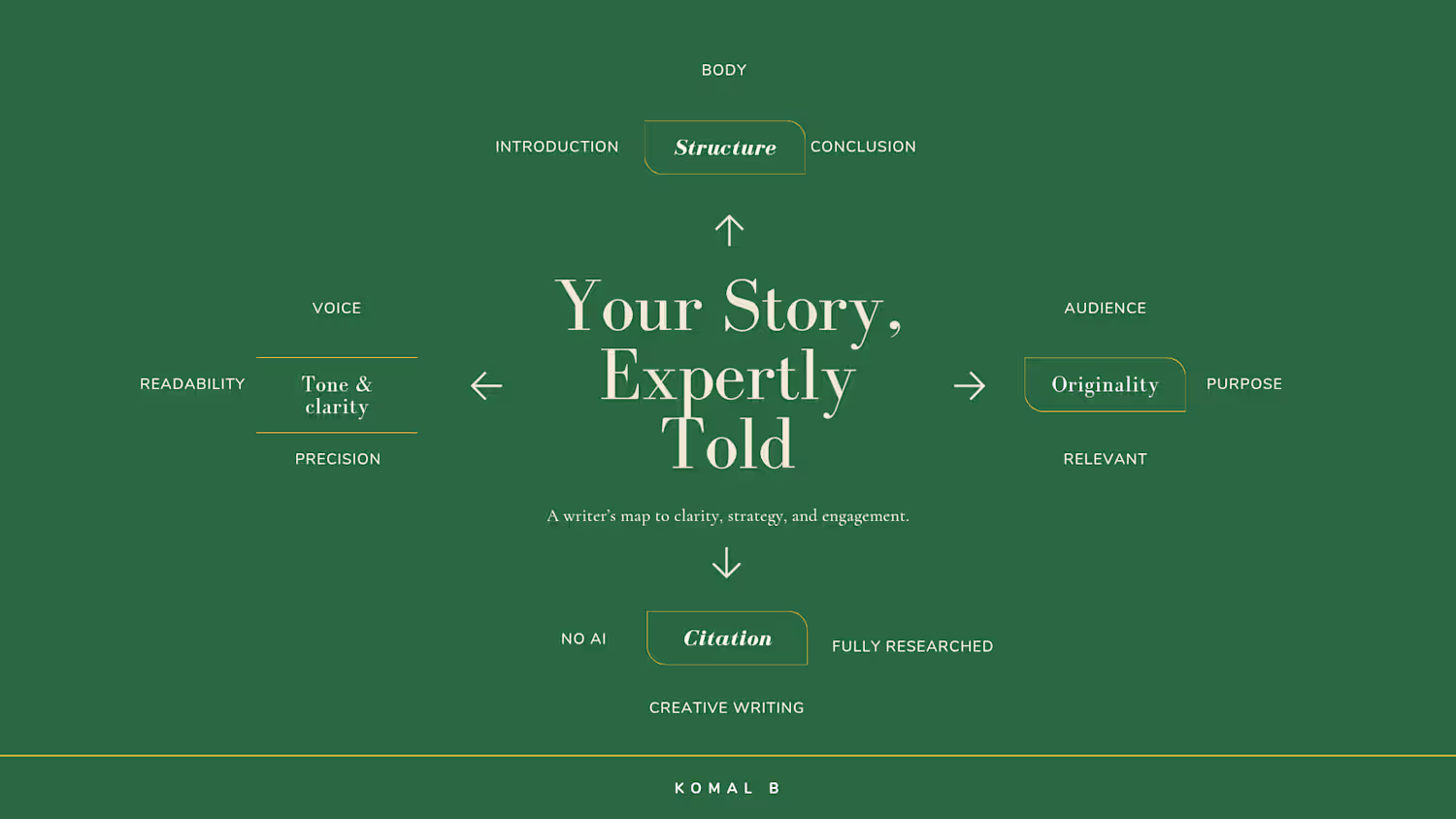
Task: Select the Tone & clarity box
Action: coord(337,395)
